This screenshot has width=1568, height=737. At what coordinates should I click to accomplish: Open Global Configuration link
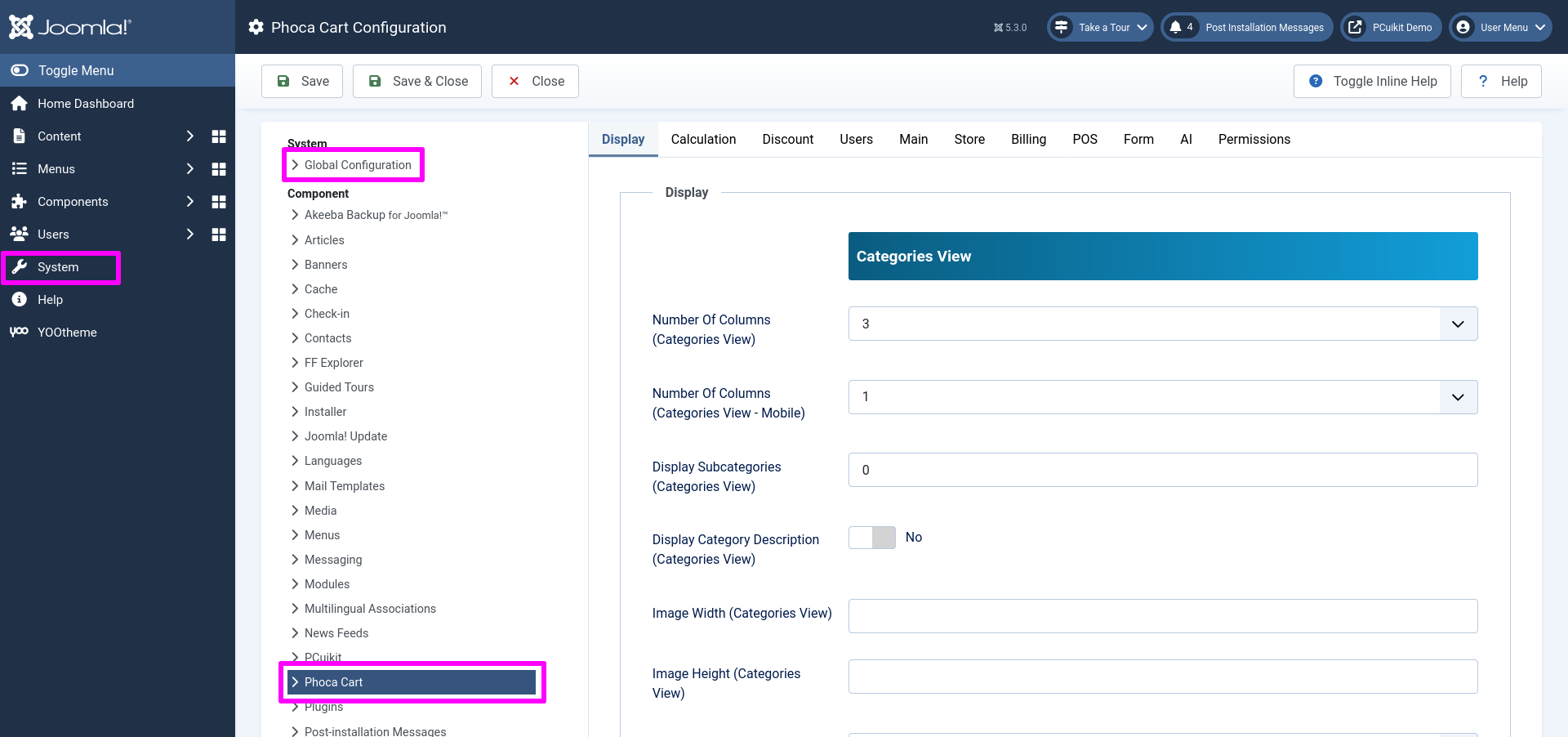click(x=358, y=165)
